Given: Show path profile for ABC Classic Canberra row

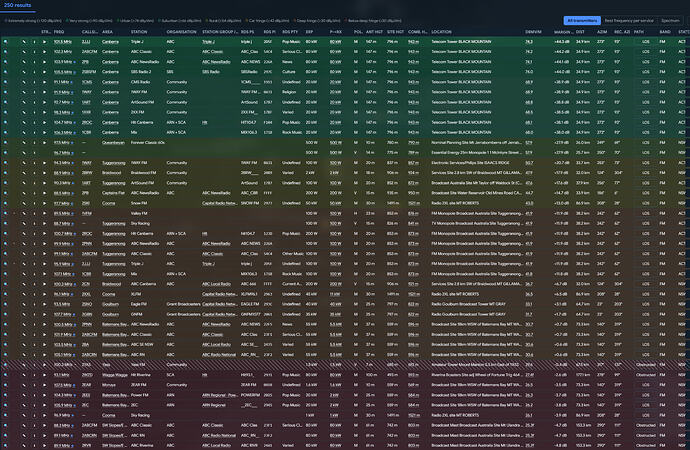Looking at the screenshot, I should 24,52.
